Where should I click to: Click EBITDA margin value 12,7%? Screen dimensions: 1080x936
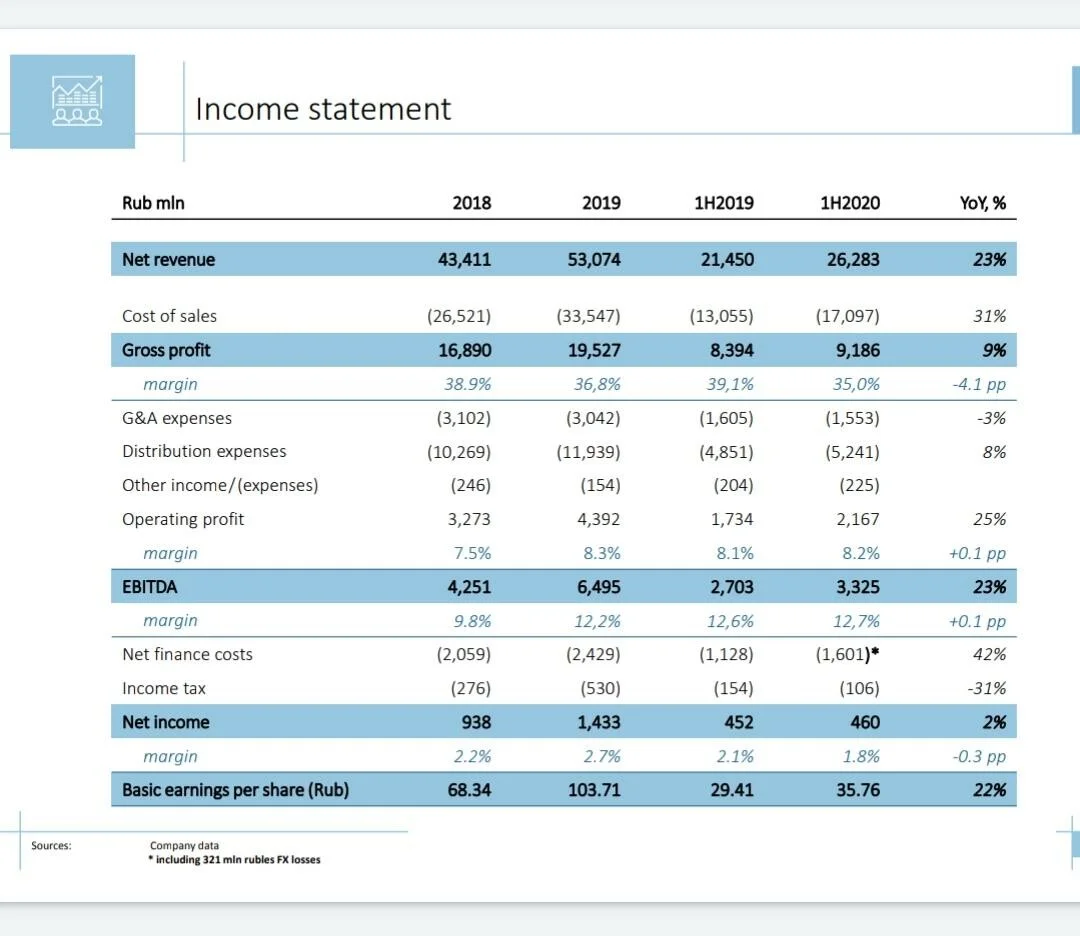tap(856, 621)
